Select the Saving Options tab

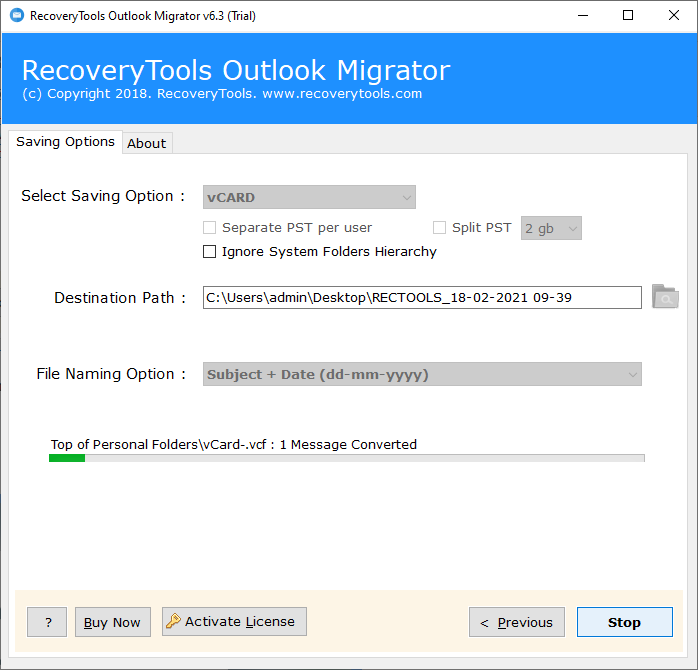pos(65,142)
